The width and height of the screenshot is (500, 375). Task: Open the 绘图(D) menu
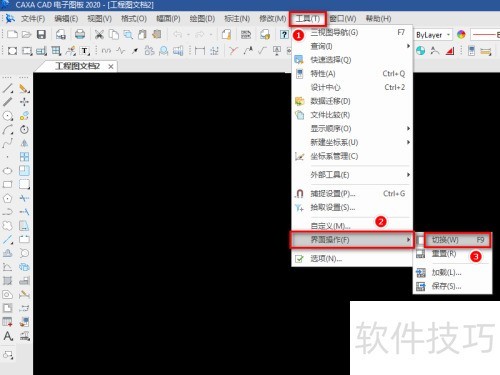click(x=202, y=19)
